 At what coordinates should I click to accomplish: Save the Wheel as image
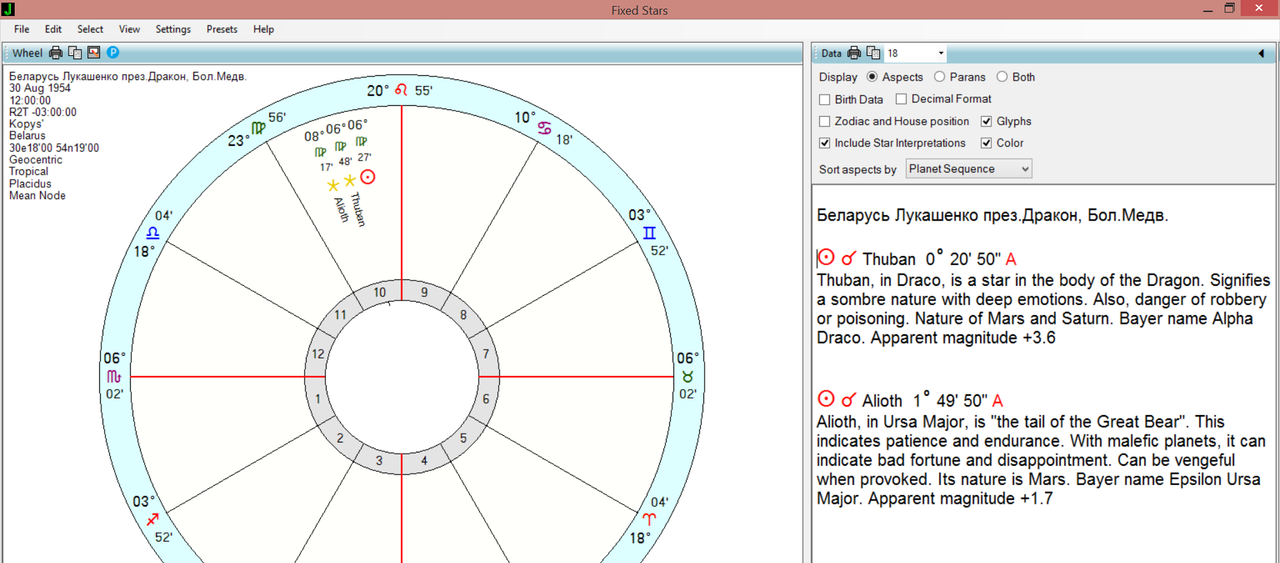pos(94,53)
